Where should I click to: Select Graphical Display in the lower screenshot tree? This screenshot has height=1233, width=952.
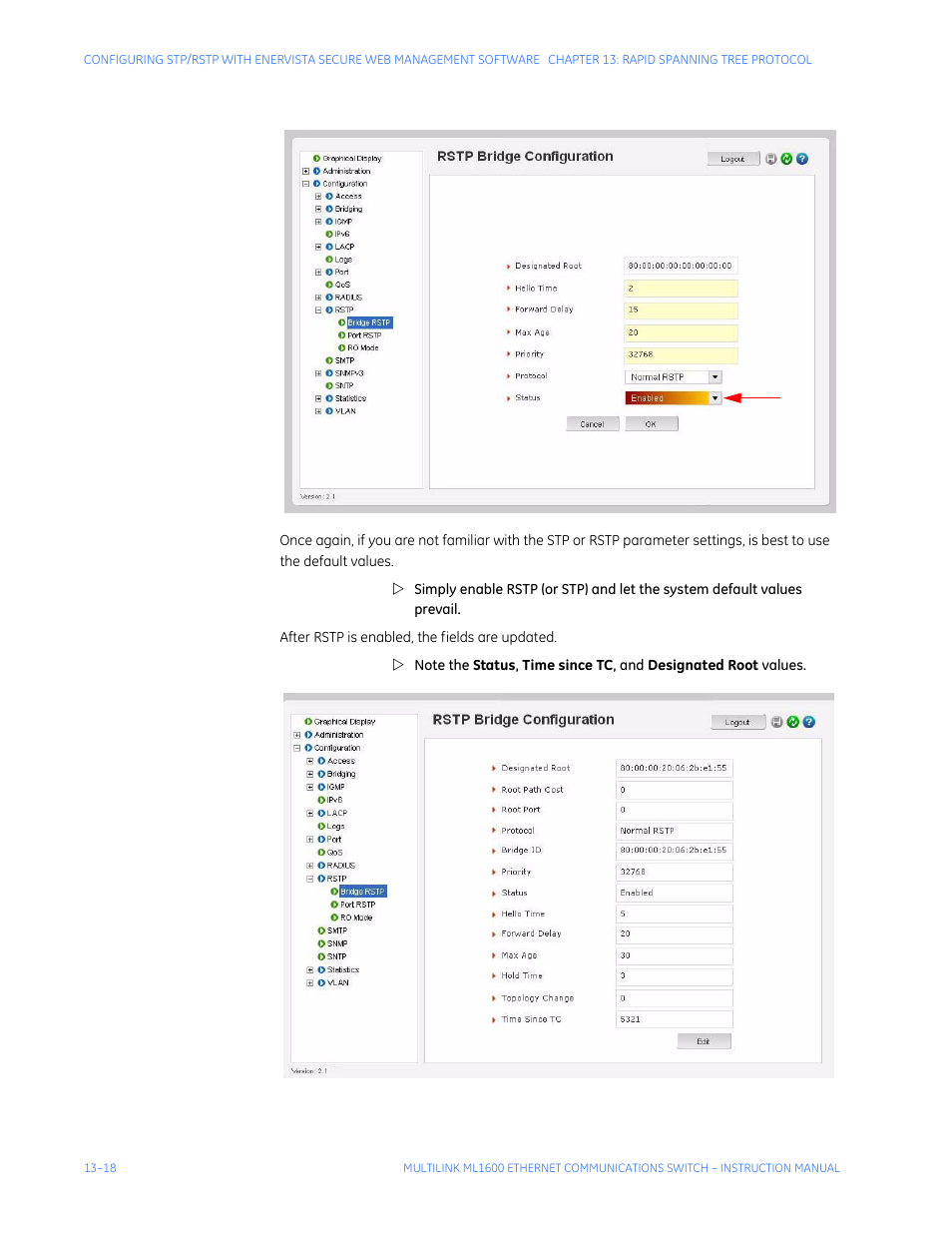[x=345, y=722]
